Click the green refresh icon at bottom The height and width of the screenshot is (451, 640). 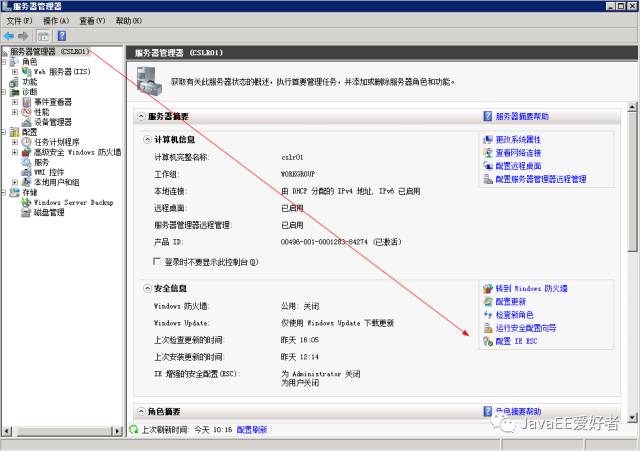pos(133,429)
